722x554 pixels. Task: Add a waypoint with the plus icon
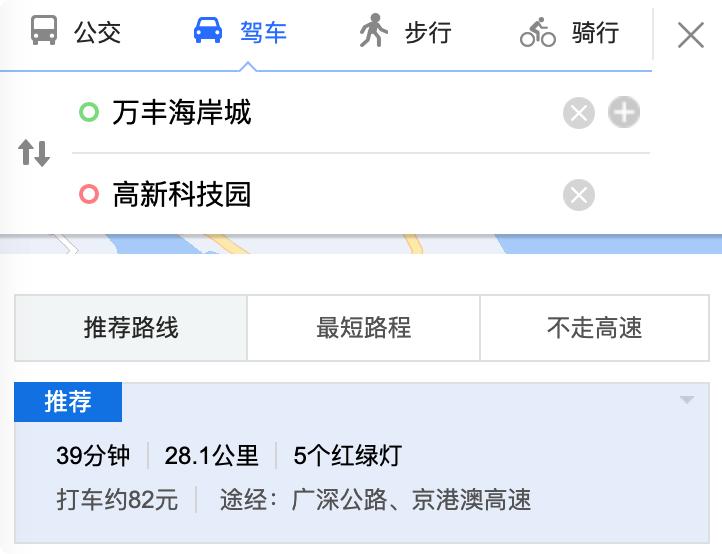point(624,112)
